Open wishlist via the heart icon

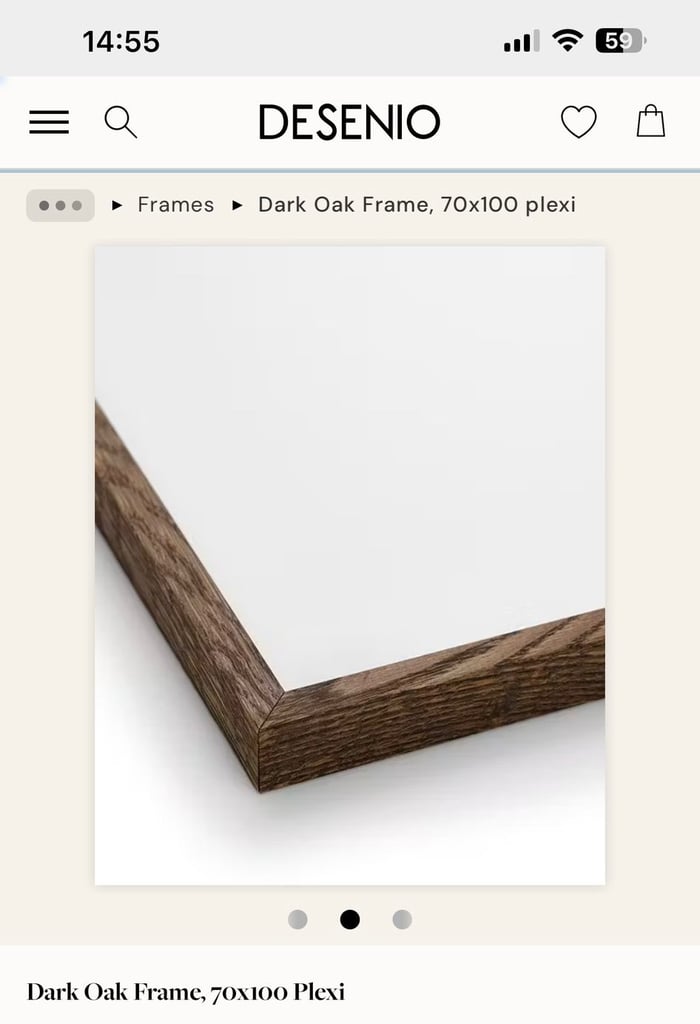coord(579,122)
